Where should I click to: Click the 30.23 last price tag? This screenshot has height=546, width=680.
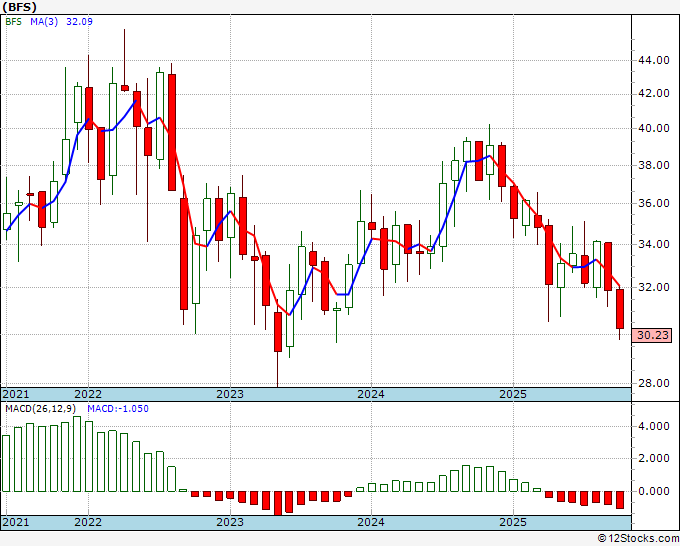652,335
